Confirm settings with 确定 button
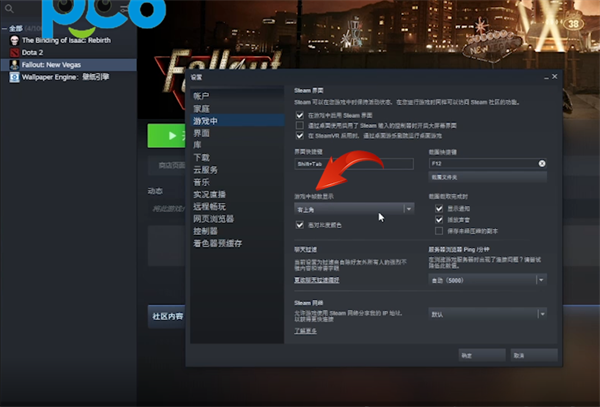Screen dimensions: 600x407 coord(482,355)
